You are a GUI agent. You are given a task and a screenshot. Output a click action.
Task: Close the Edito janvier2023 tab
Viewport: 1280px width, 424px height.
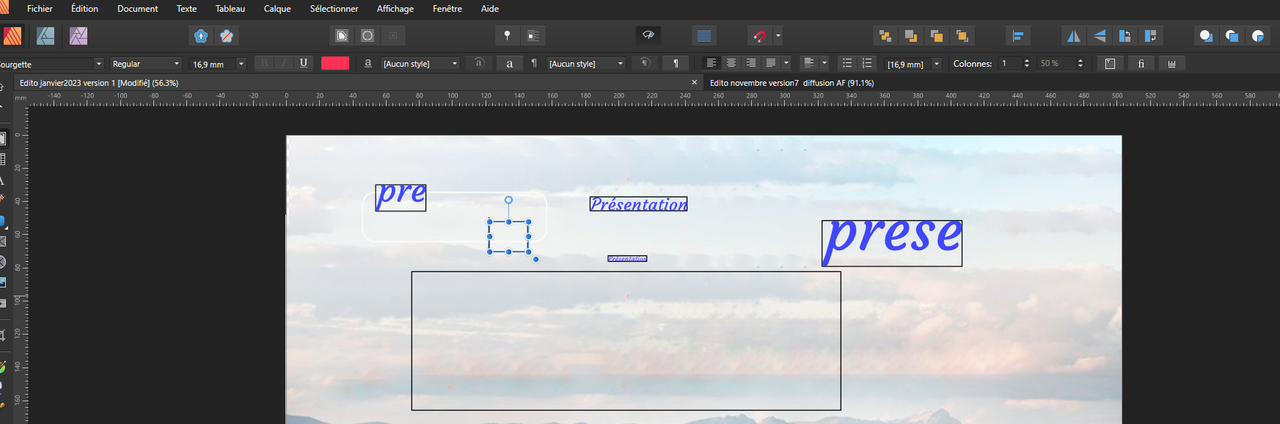pos(695,82)
